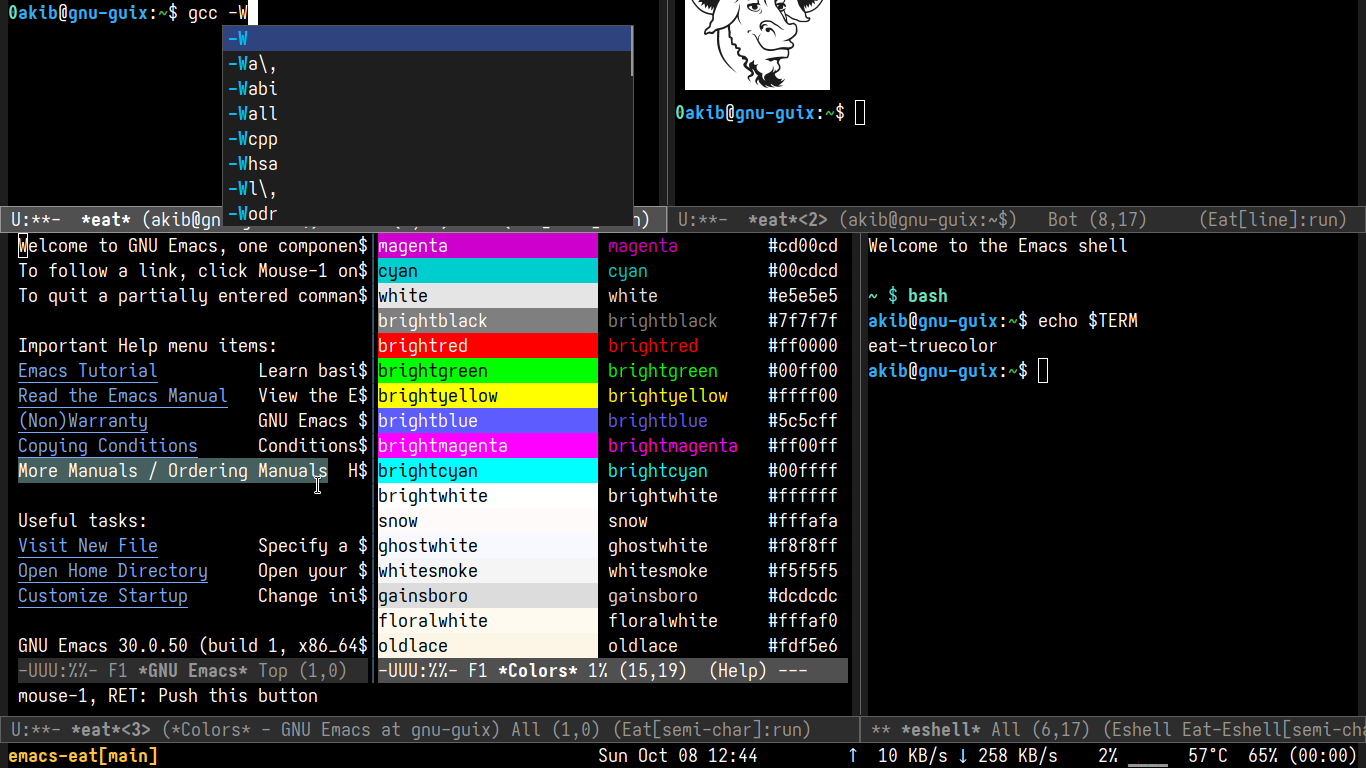Click the completion popup scrollbar

point(632,52)
